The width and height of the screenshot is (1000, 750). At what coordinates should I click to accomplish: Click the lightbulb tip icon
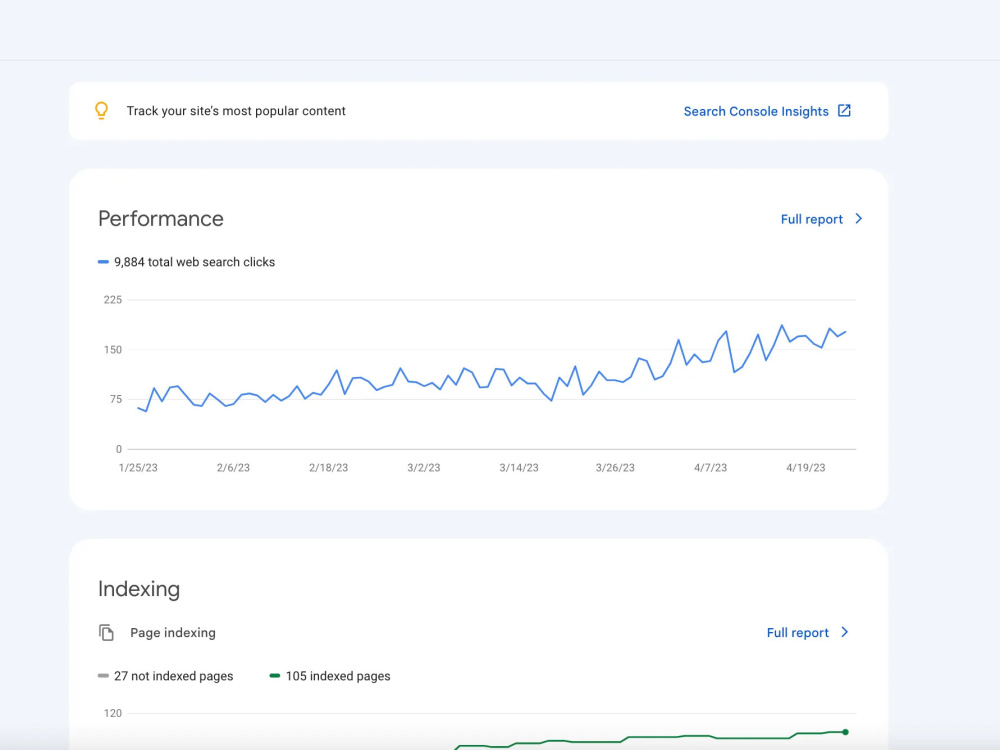coord(101,111)
